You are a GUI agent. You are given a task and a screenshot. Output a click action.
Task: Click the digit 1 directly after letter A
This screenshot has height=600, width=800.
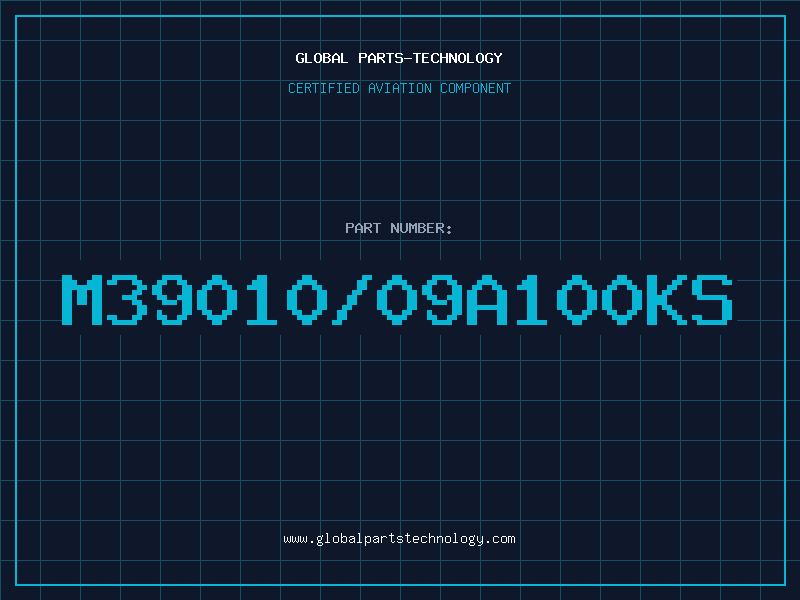tap(532, 300)
